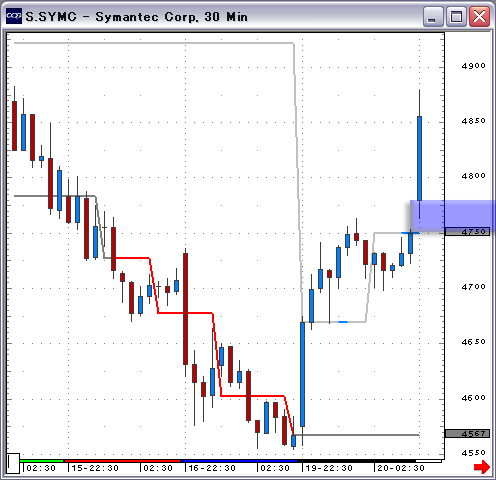Screen dimensions: 496x480
Task: Click the tall blue candle reaching 4850
Action: pyautogui.click(x=419, y=158)
